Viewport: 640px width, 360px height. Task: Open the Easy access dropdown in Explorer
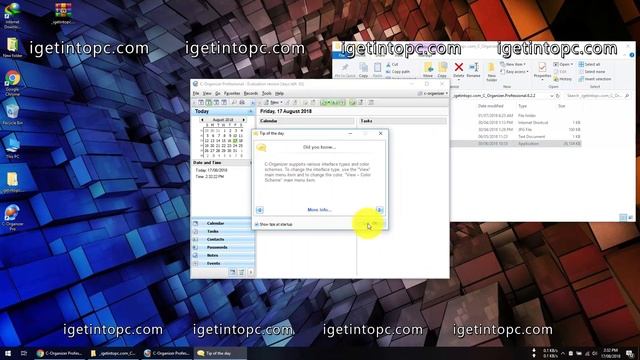coord(514,72)
